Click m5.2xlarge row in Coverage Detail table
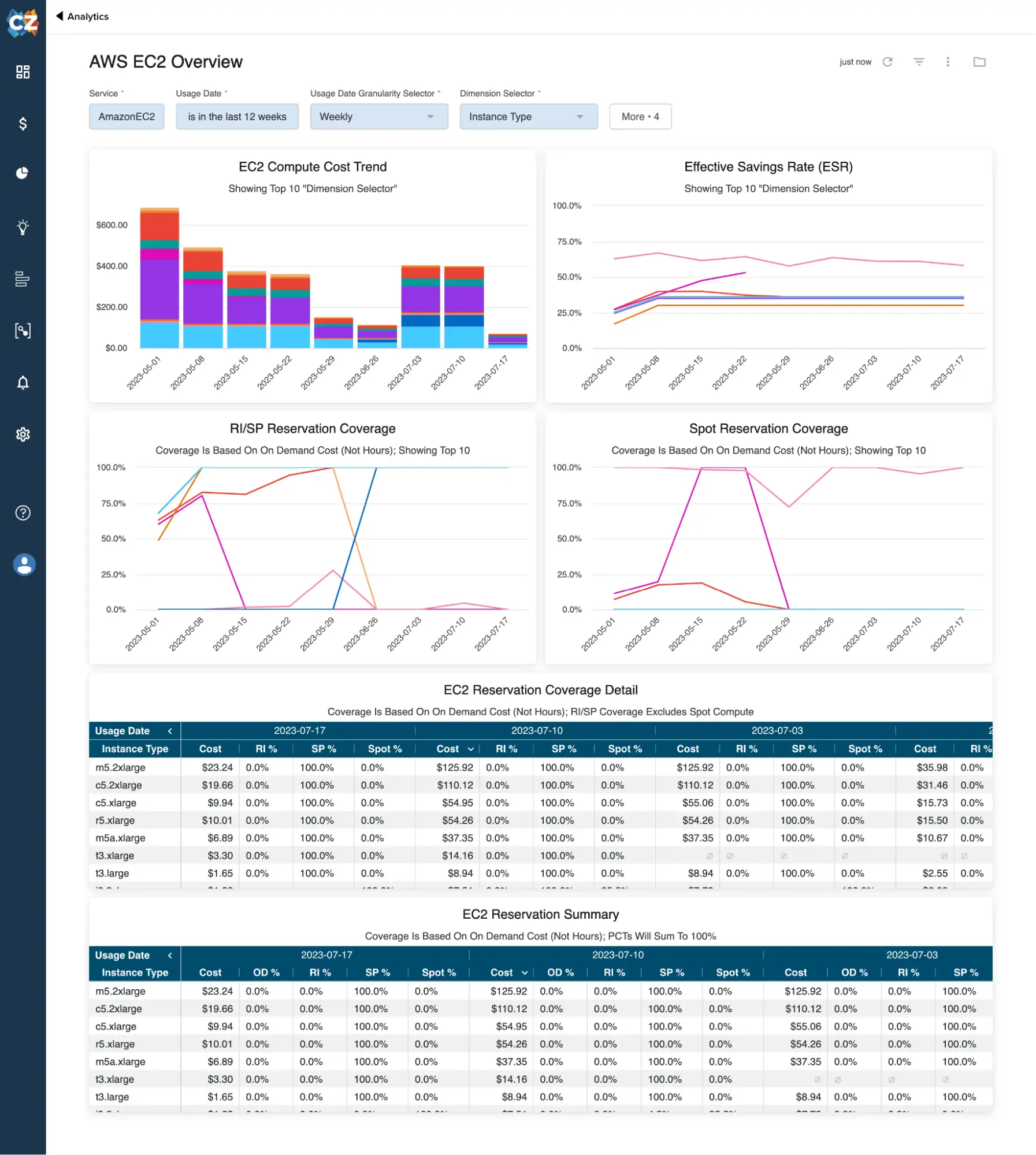The height and width of the screenshot is (1155, 1036). point(540,767)
